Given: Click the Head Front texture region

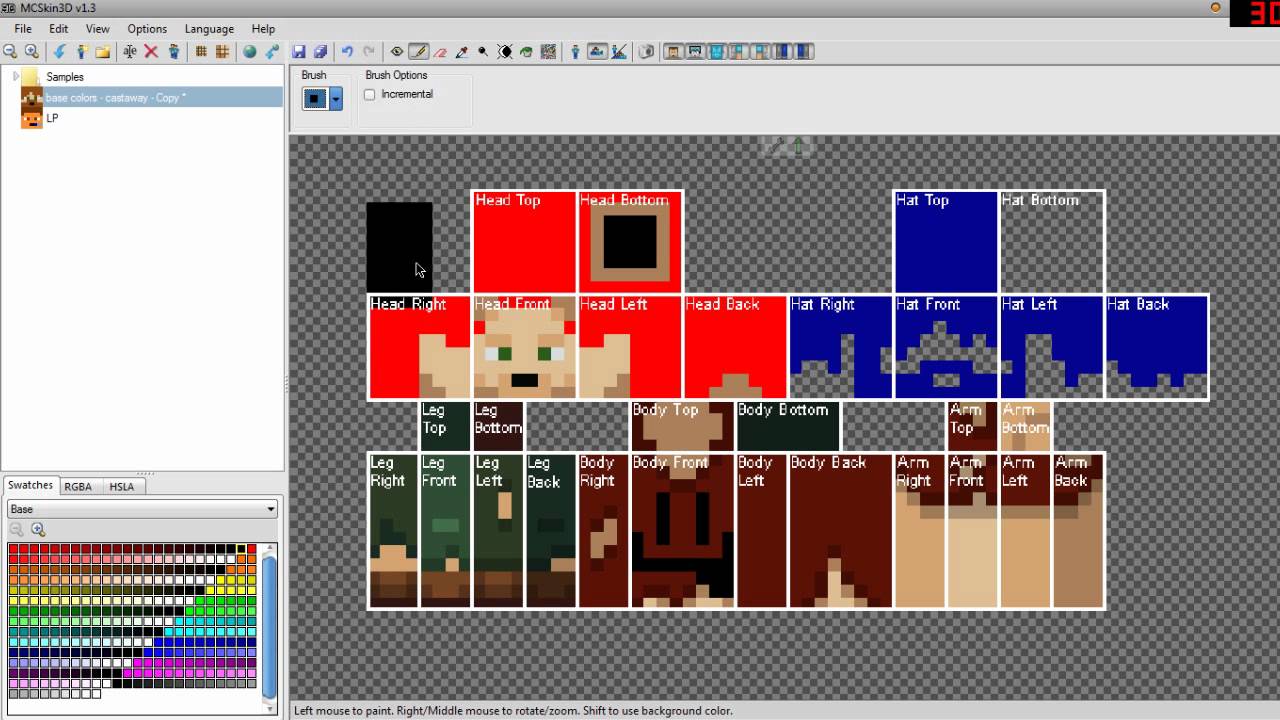Looking at the screenshot, I should [x=525, y=347].
